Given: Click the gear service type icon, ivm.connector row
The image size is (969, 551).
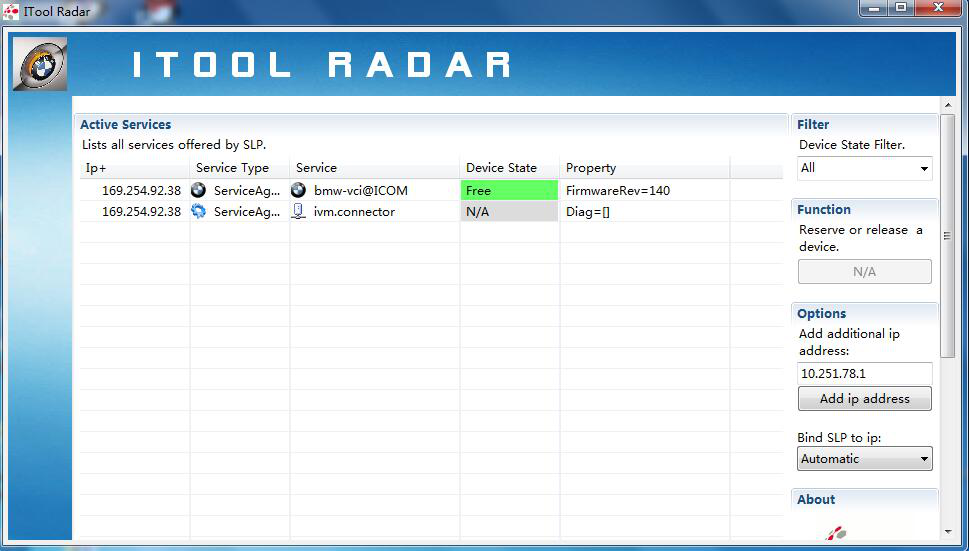Looking at the screenshot, I should [198, 211].
